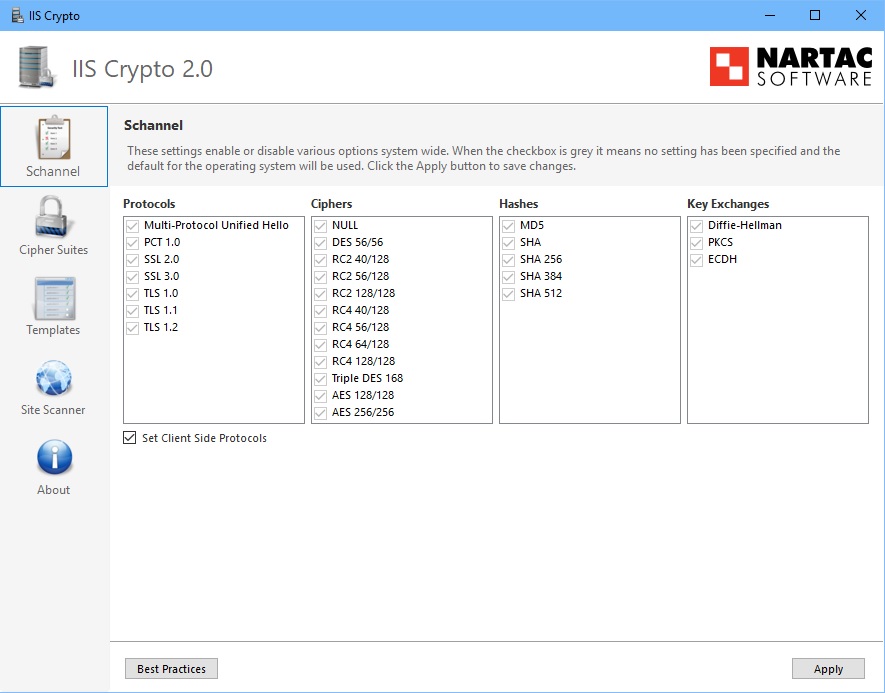Select the Site Scanner tab label
The width and height of the screenshot is (885, 693).
(x=53, y=410)
